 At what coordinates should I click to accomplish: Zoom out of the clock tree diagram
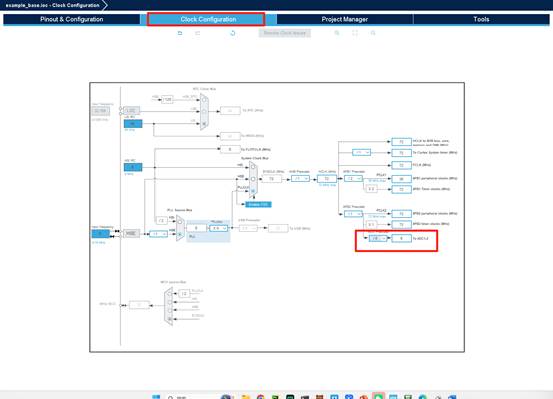coord(373,33)
